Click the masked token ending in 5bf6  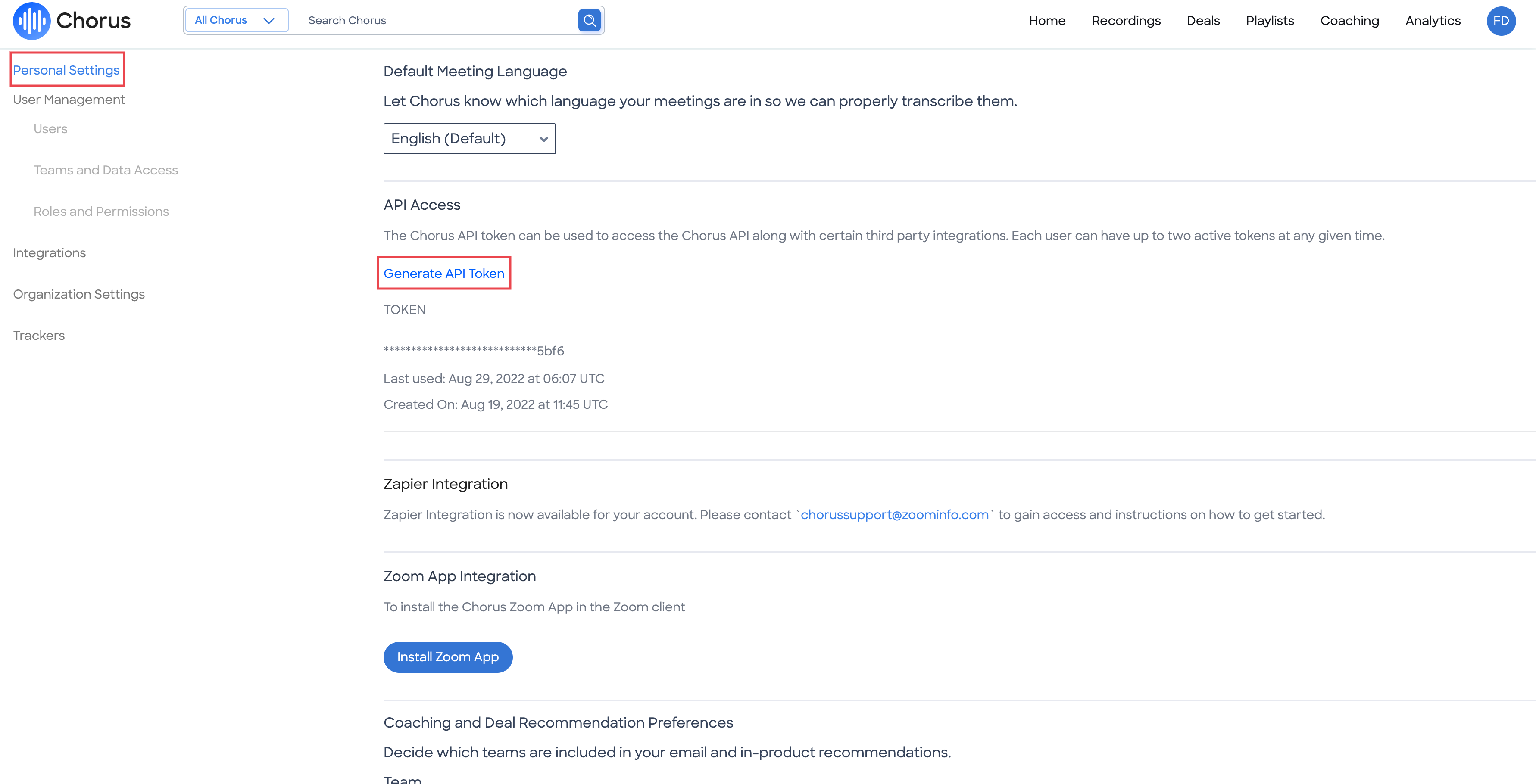tap(474, 351)
